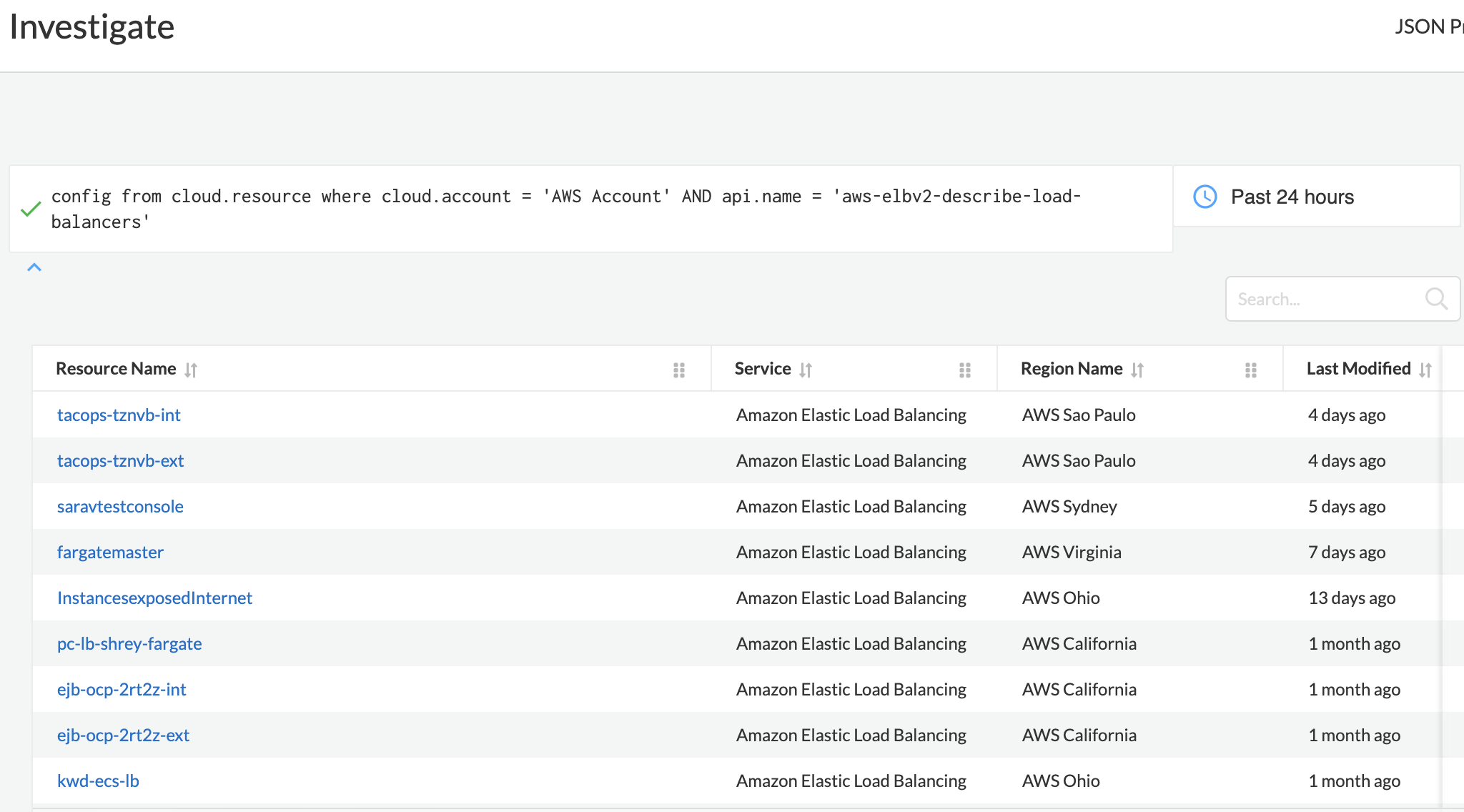Open the JSON preview option at top right
Viewport: 1464px width, 812px height.
1428,26
